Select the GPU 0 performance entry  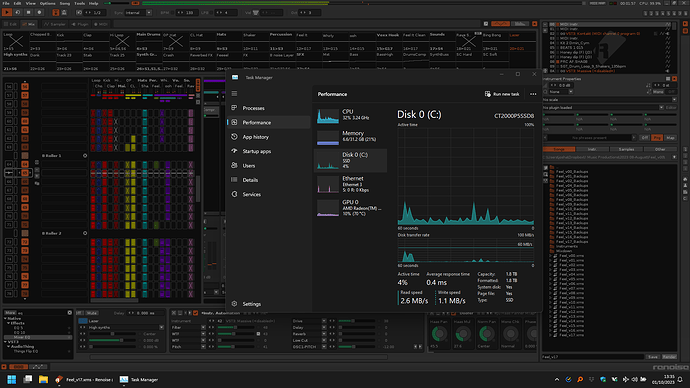[x=351, y=208]
